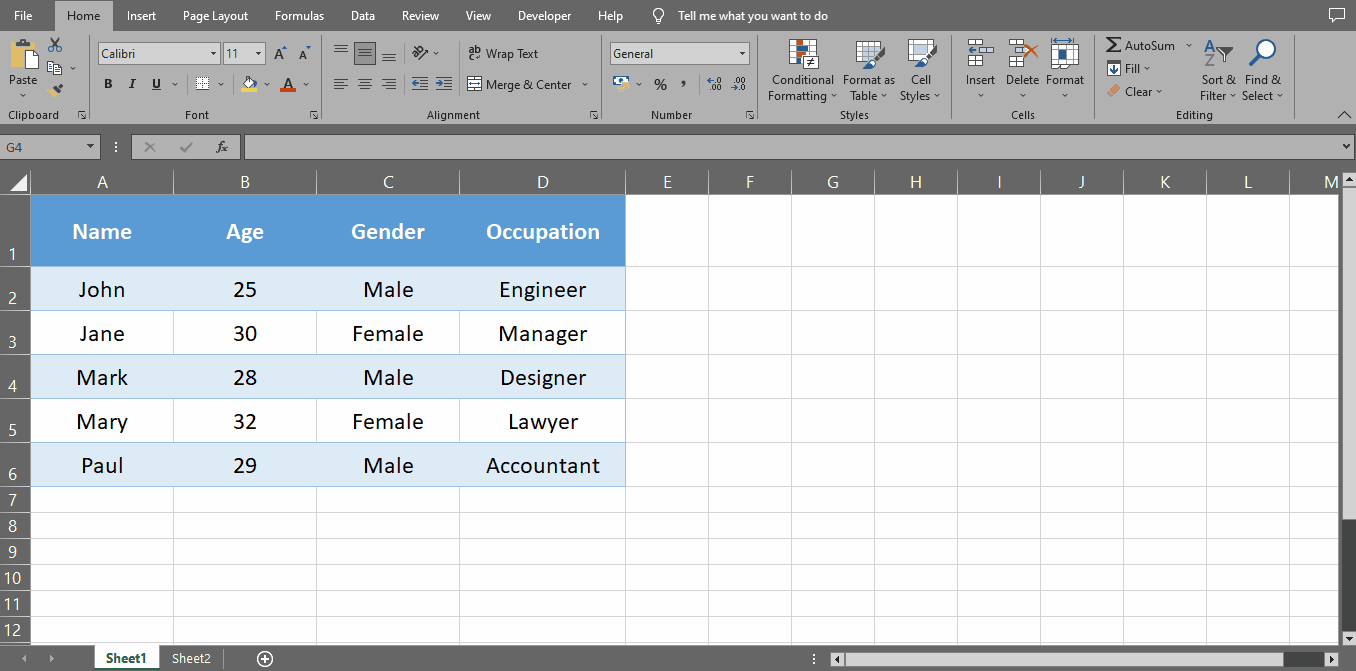This screenshot has width=1356, height=671.
Task: Switch to Sheet2
Action: click(x=191, y=658)
